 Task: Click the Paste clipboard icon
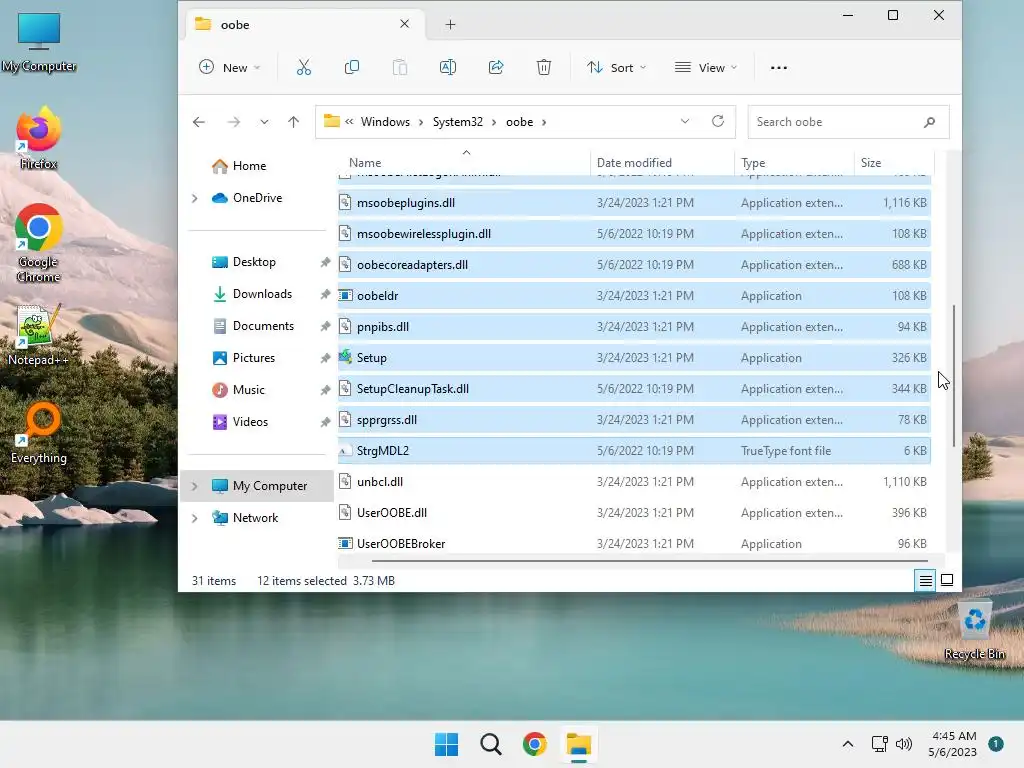pos(400,67)
